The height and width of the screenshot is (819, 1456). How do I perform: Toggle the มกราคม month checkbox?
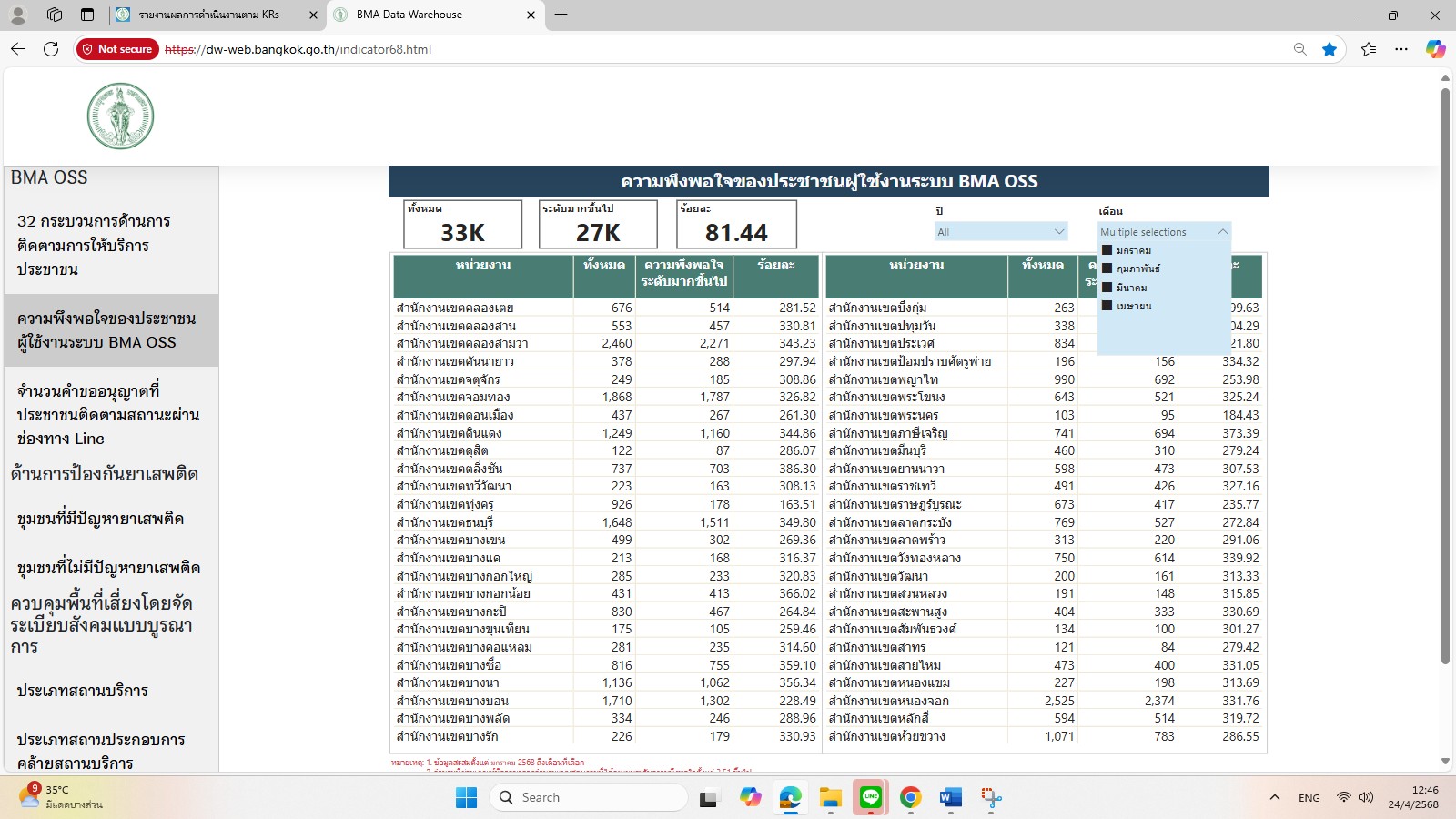pyautogui.click(x=1107, y=250)
